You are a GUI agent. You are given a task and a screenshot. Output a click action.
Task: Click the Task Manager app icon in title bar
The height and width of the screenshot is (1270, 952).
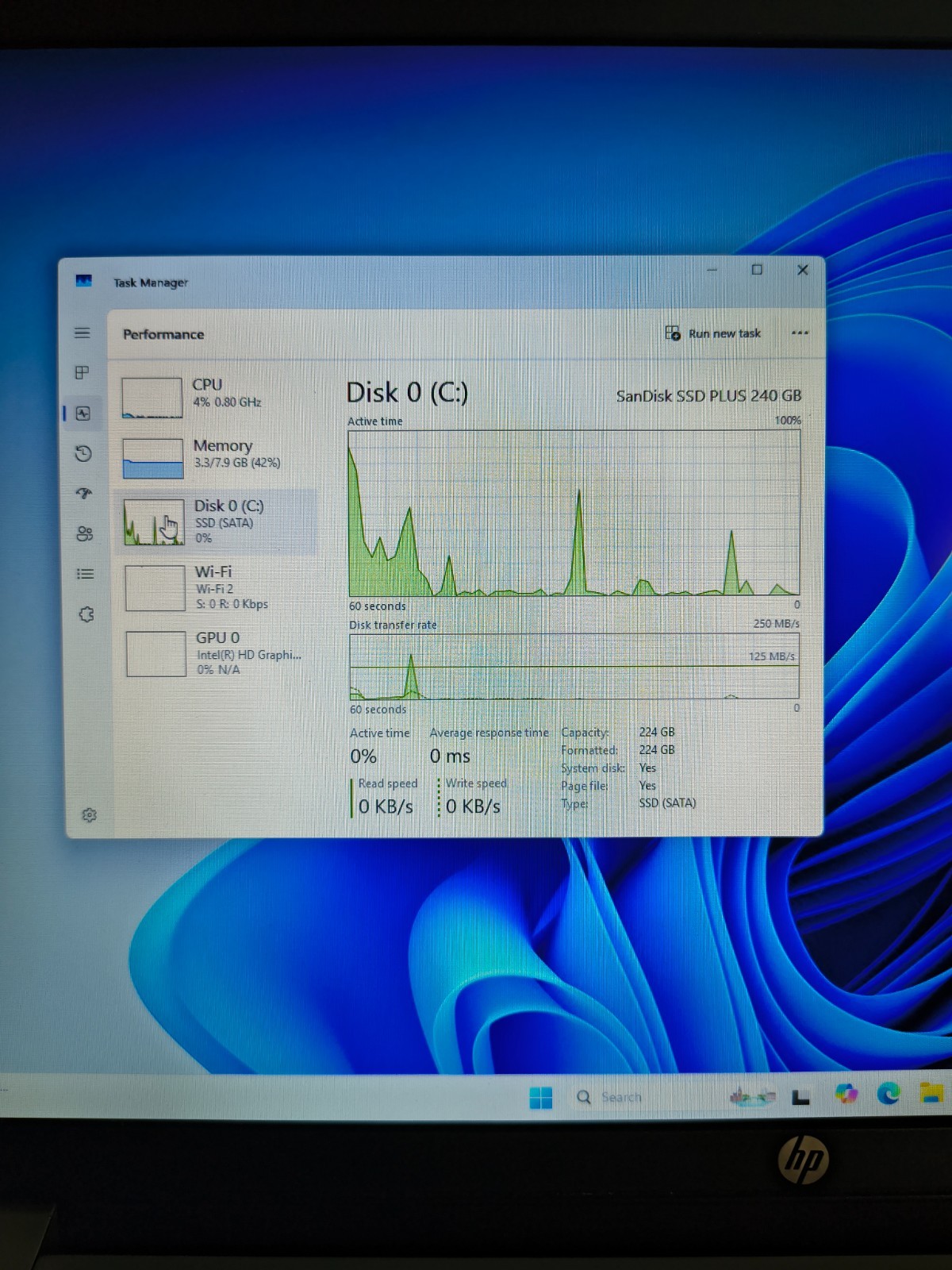click(x=83, y=281)
